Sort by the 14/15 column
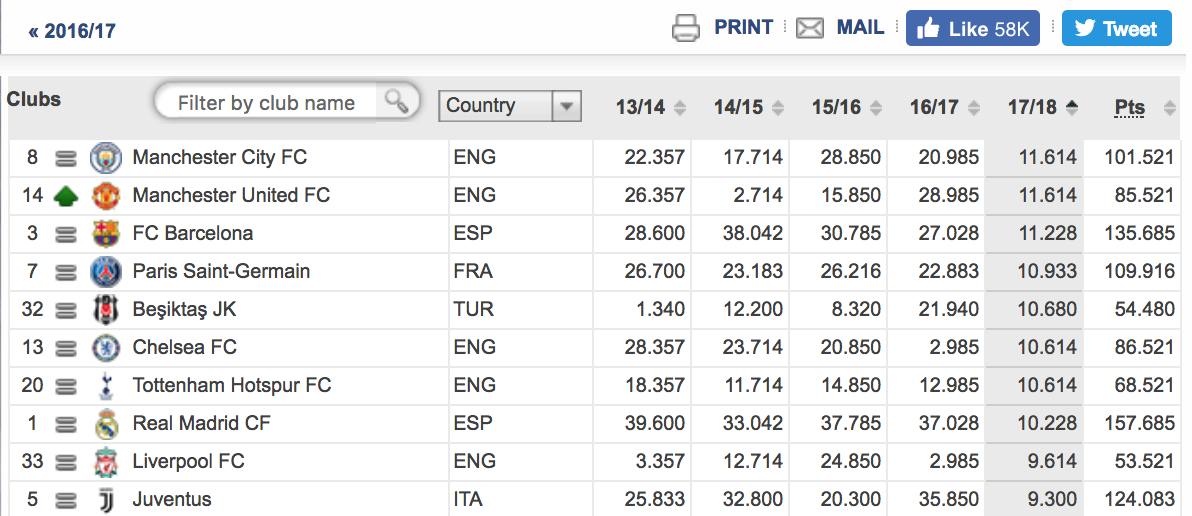Viewport: 1192px width, 516px height. [749, 107]
